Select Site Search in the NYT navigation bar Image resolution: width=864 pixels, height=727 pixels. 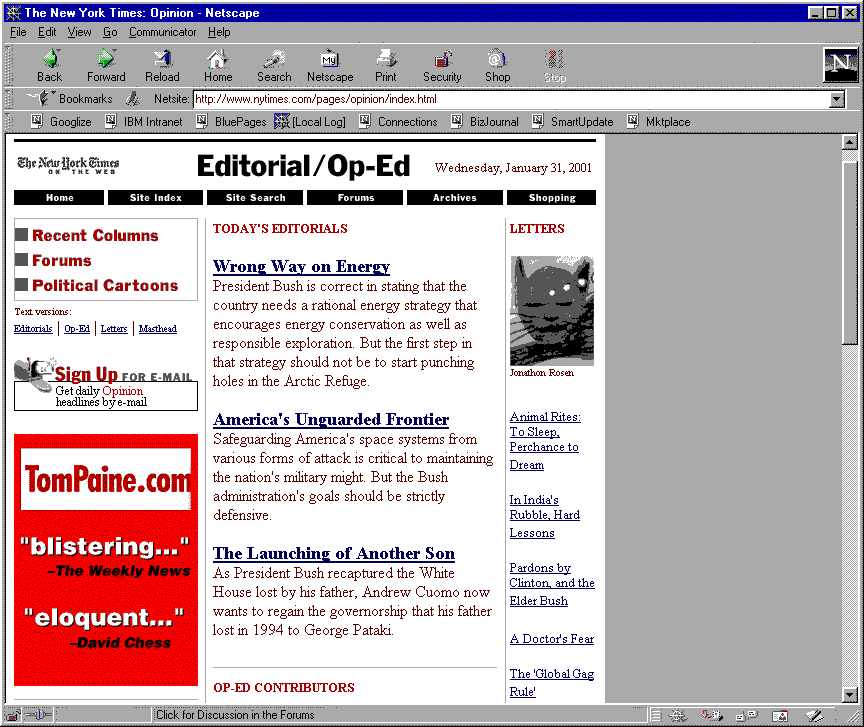(x=255, y=197)
